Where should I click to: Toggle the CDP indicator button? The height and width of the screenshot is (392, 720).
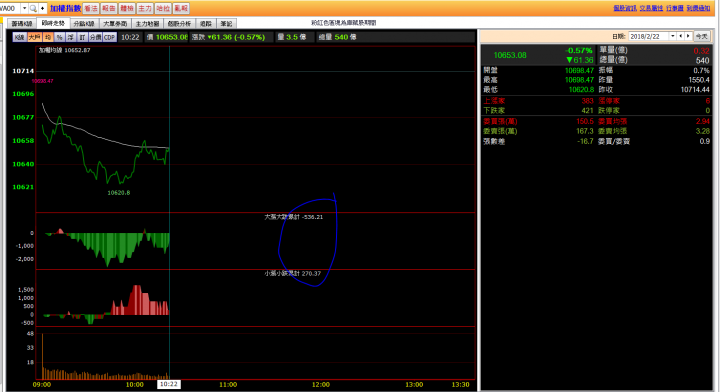109,37
